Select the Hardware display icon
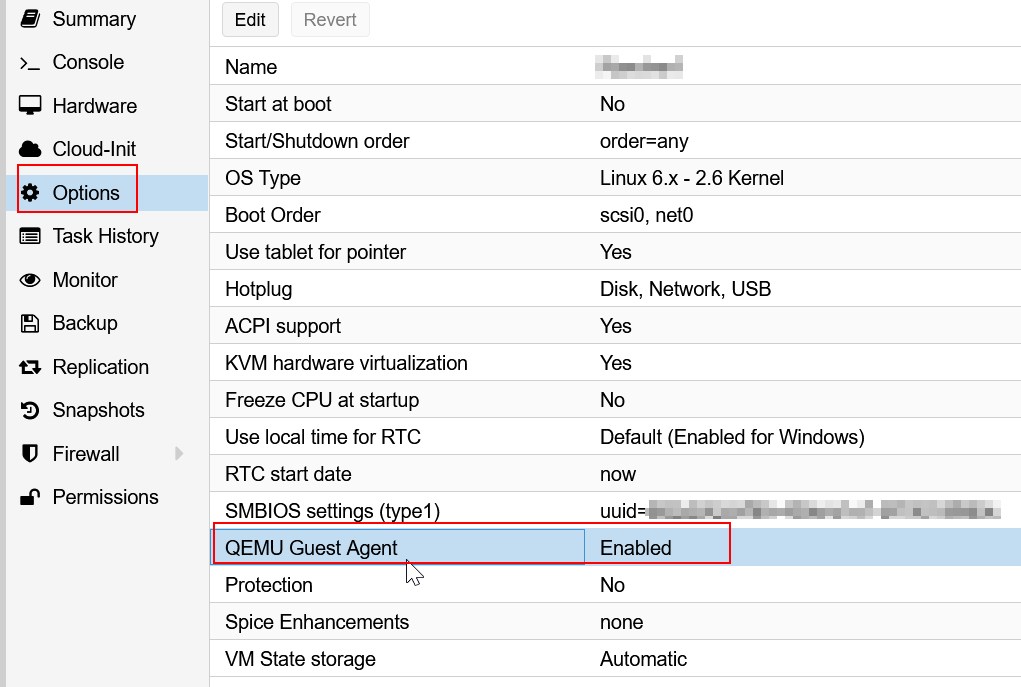Screen dimensions: 1021x687 point(30,105)
